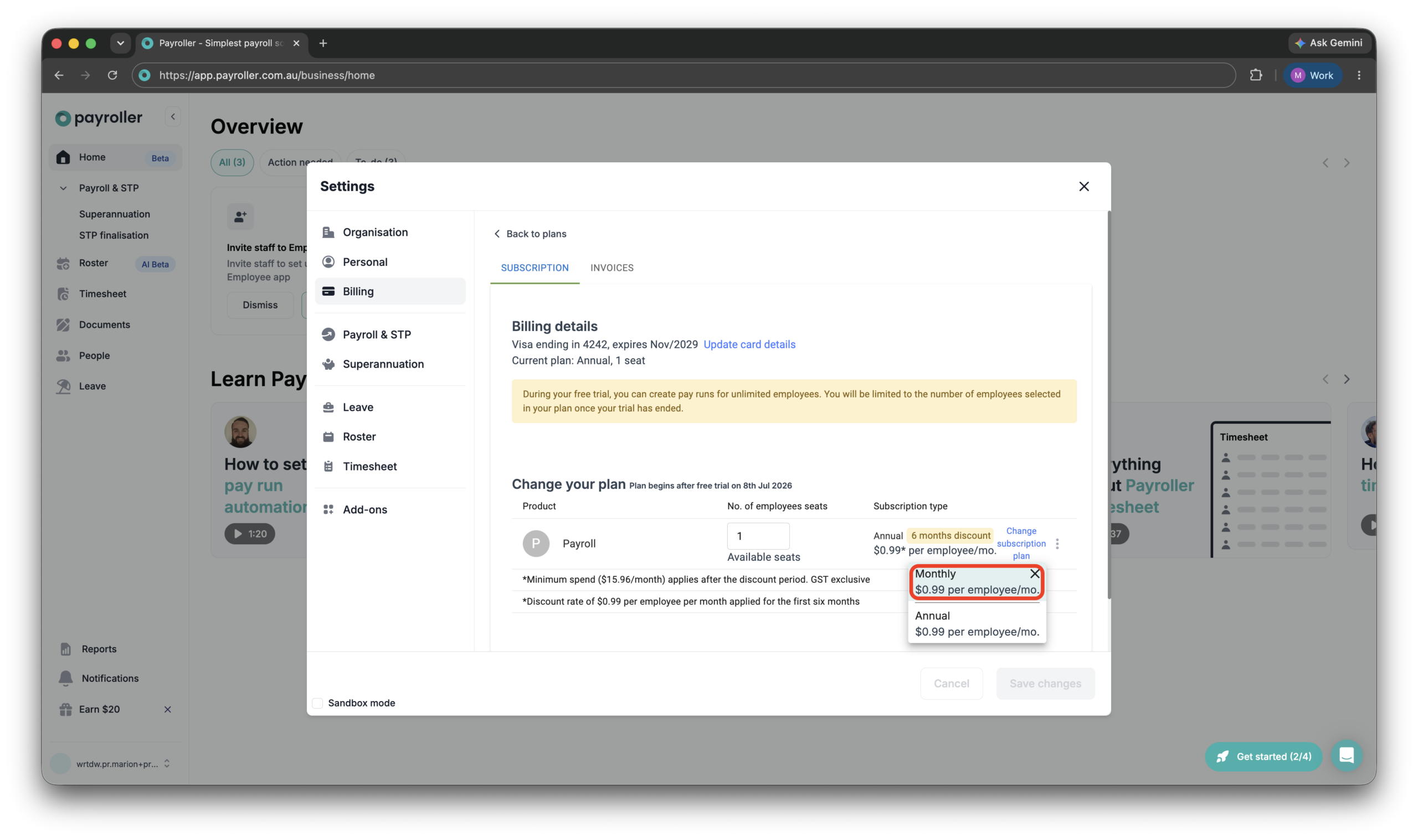The height and width of the screenshot is (840, 1418).
Task: Click the Timesheet preview thumbnail
Action: coord(1271,489)
